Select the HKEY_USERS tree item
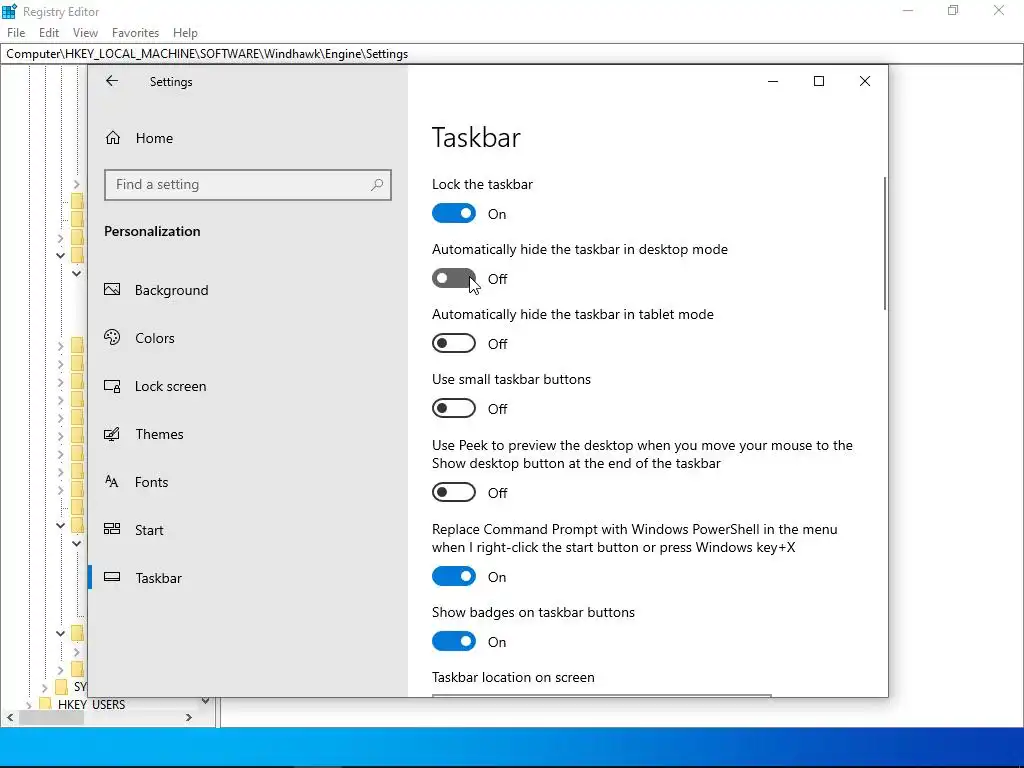1024x768 pixels. 91,705
